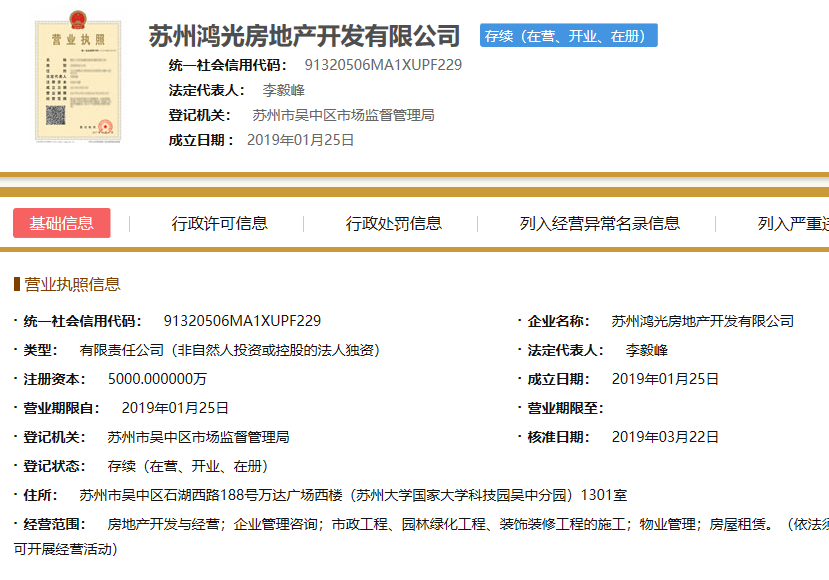The width and height of the screenshot is (829, 580).
Task: Click the business scope text 房地产开发与经营
Action: 163,524
